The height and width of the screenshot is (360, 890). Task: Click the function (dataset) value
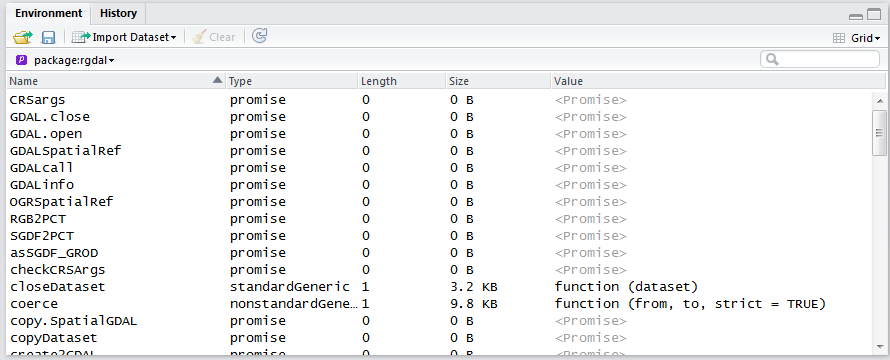point(626,287)
